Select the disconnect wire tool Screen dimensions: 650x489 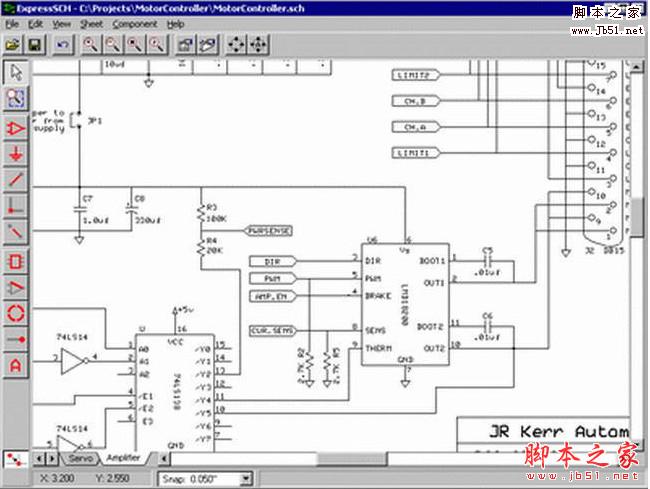pyautogui.click(x=16, y=231)
